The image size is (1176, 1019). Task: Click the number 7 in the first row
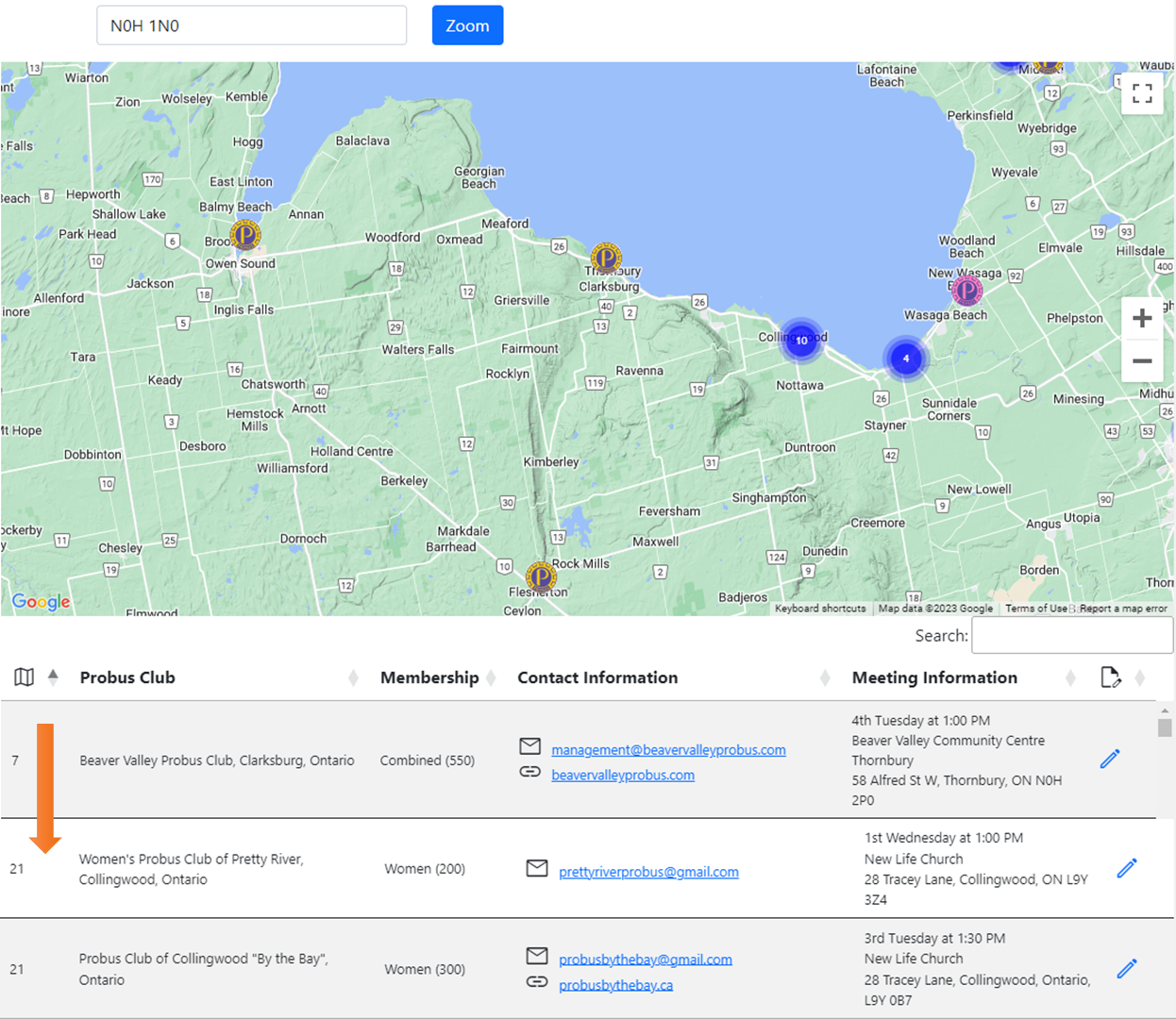tap(15, 760)
